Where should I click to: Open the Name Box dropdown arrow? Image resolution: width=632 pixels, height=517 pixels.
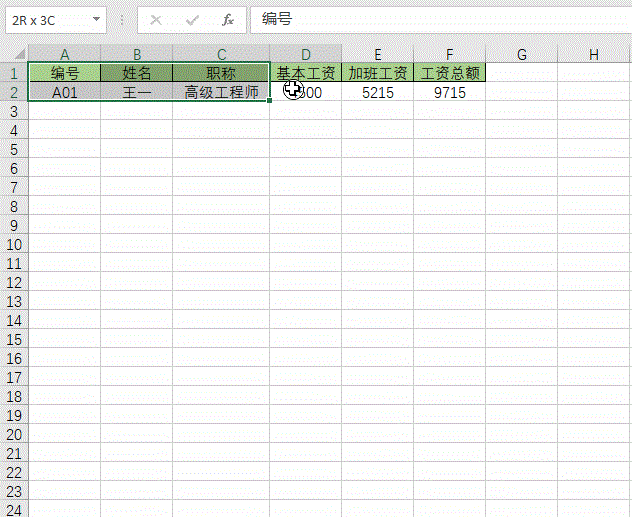point(96,20)
